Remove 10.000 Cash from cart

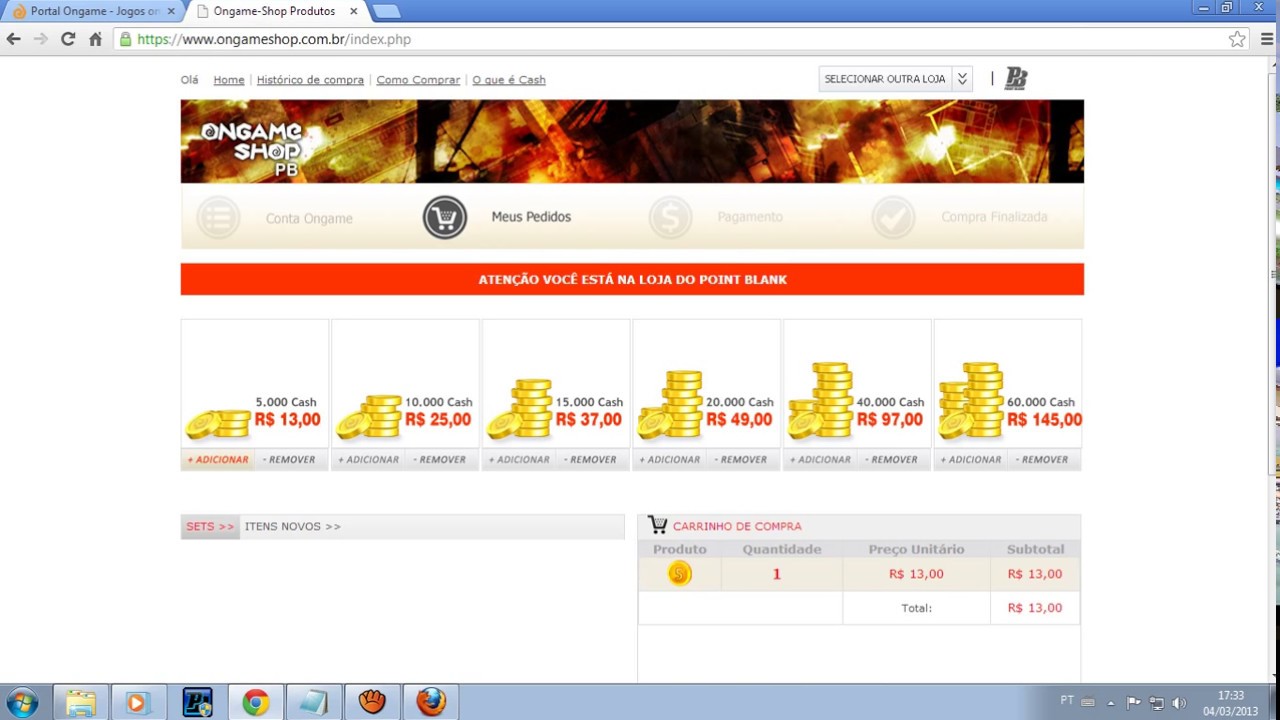click(x=442, y=460)
